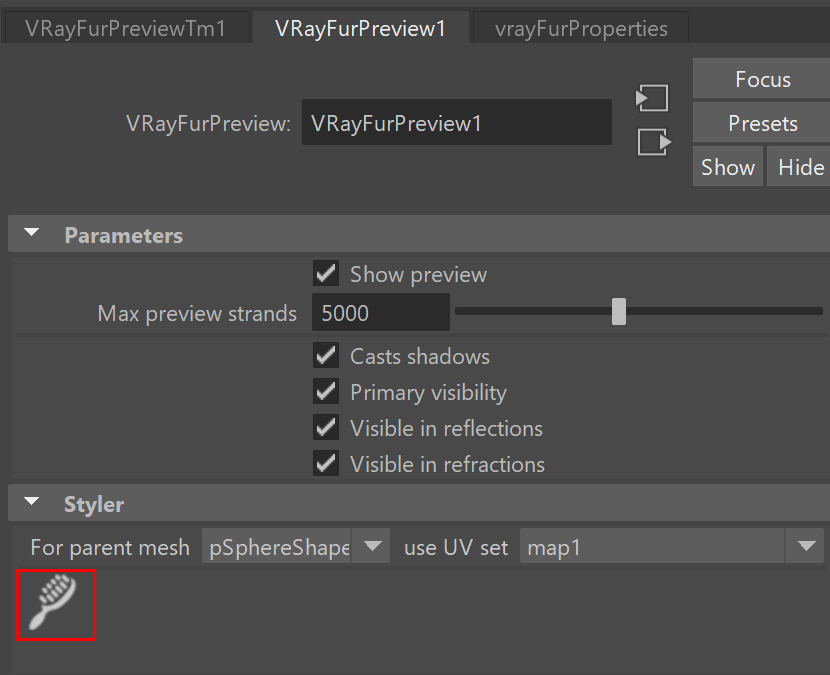Switch to vrayFurProperties tab
The width and height of the screenshot is (830, 675).
click(581, 29)
